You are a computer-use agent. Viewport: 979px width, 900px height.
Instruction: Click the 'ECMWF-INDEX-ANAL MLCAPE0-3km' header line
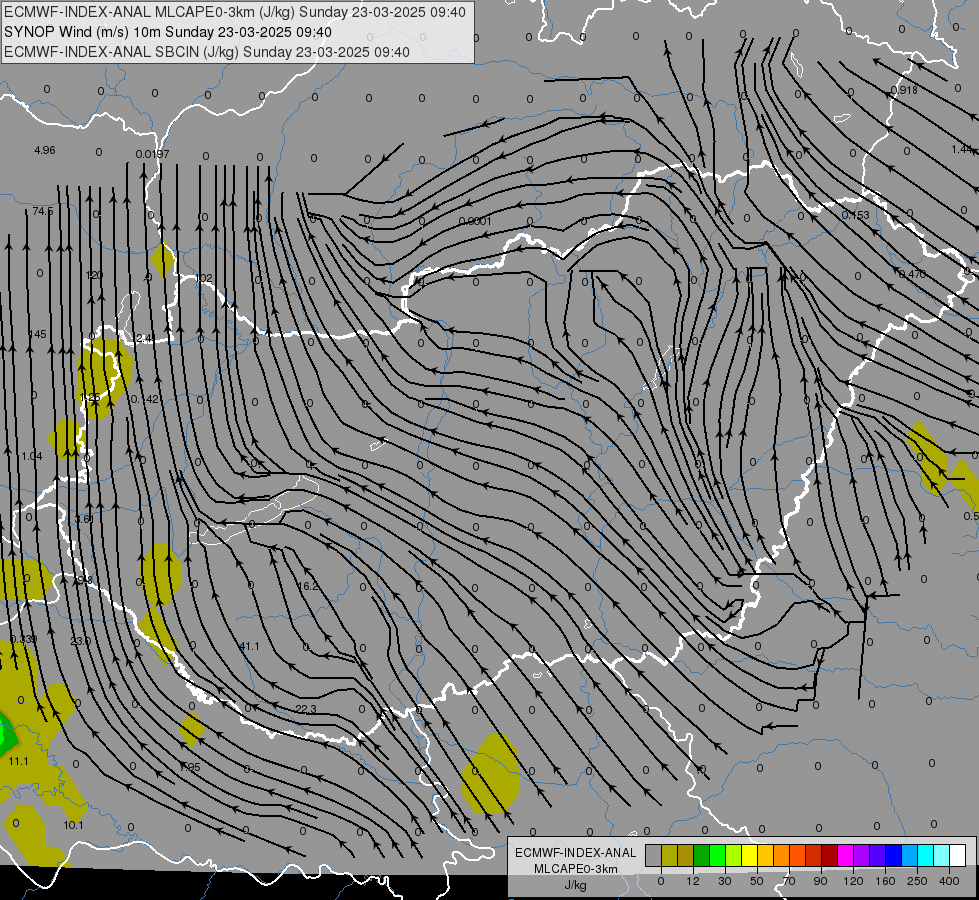coord(235,12)
